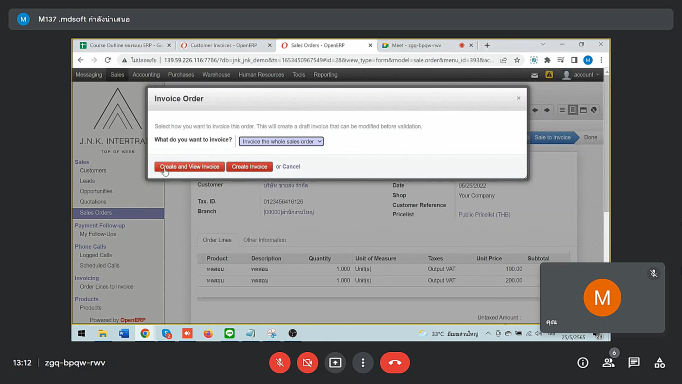Select Quotations in the sidebar

coord(93,202)
